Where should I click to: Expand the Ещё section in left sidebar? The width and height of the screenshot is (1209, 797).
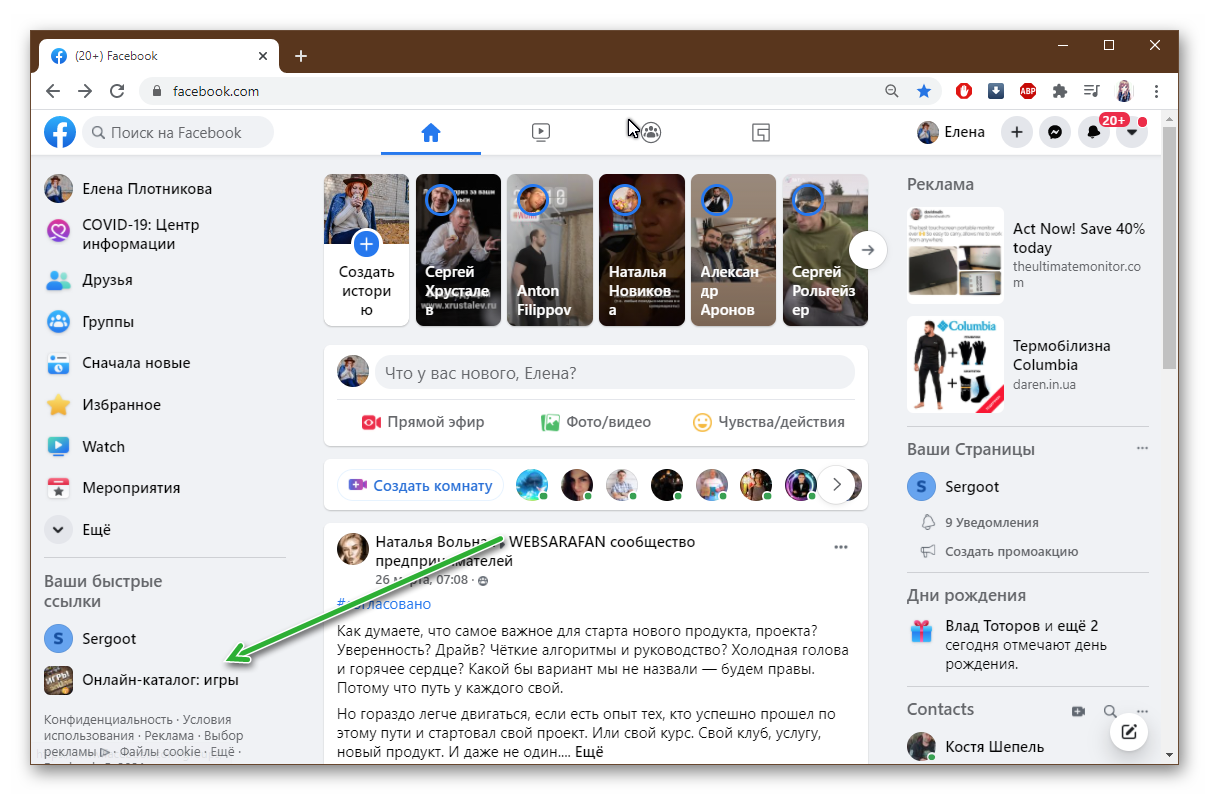click(59, 530)
